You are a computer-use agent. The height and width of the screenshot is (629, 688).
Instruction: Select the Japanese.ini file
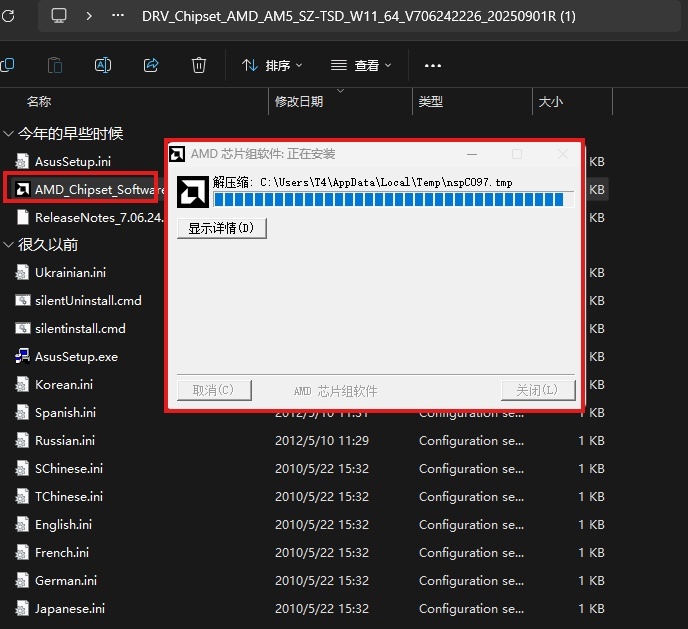click(x=70, y=609)
